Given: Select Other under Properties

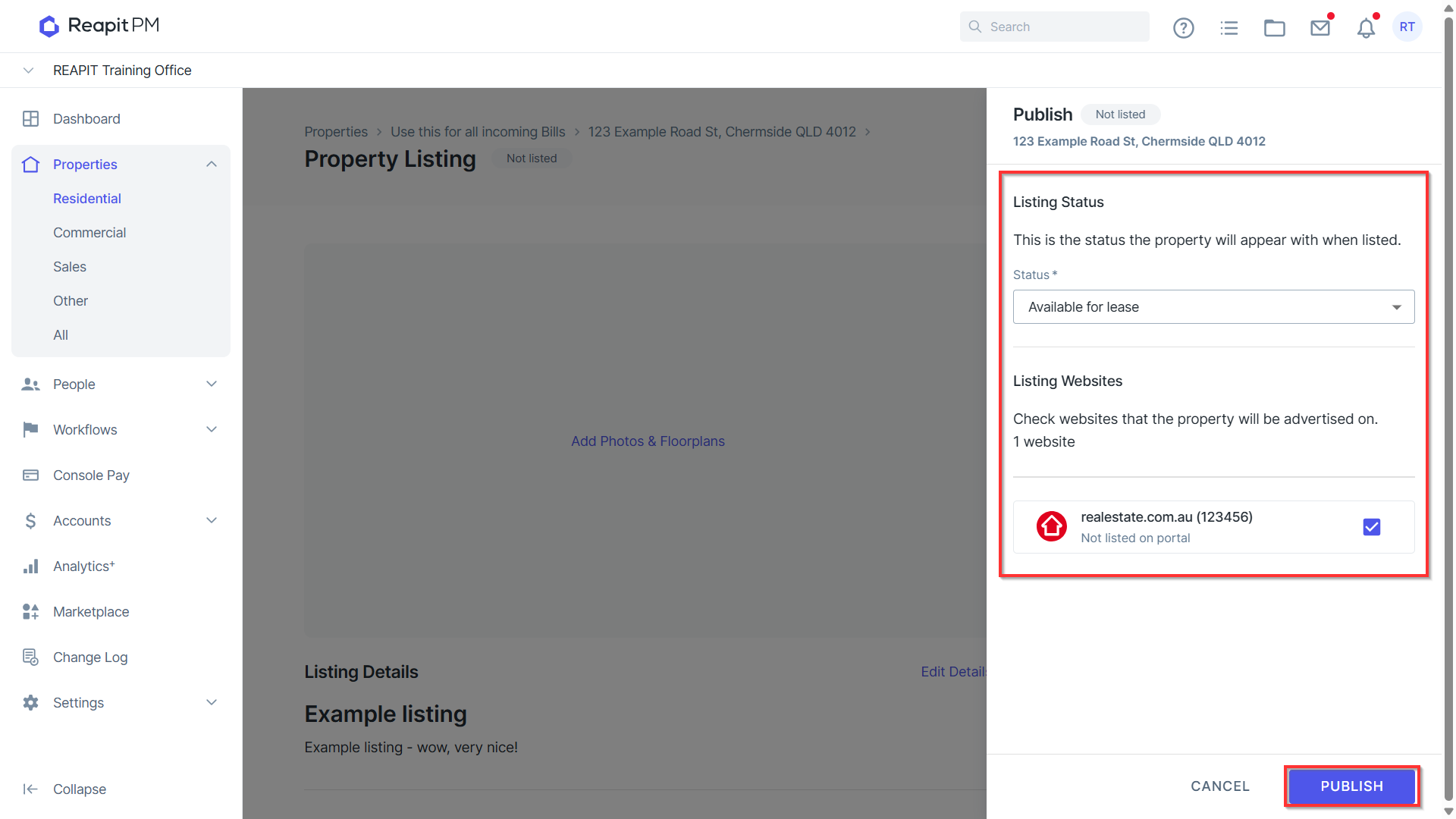Looking at the screenshot, I should click(71, 301).
